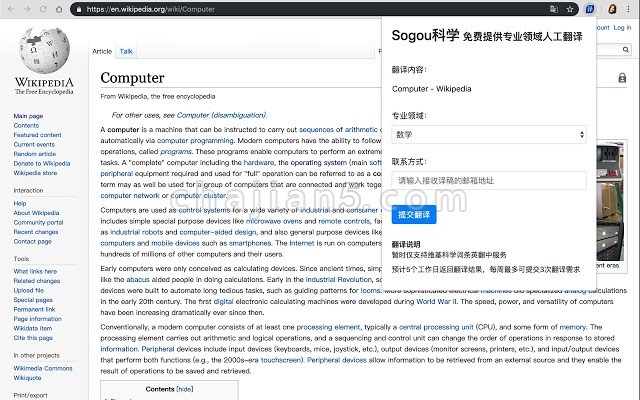Open Community portal link
This screenshot has width=640, height=400.
point(38,222)
